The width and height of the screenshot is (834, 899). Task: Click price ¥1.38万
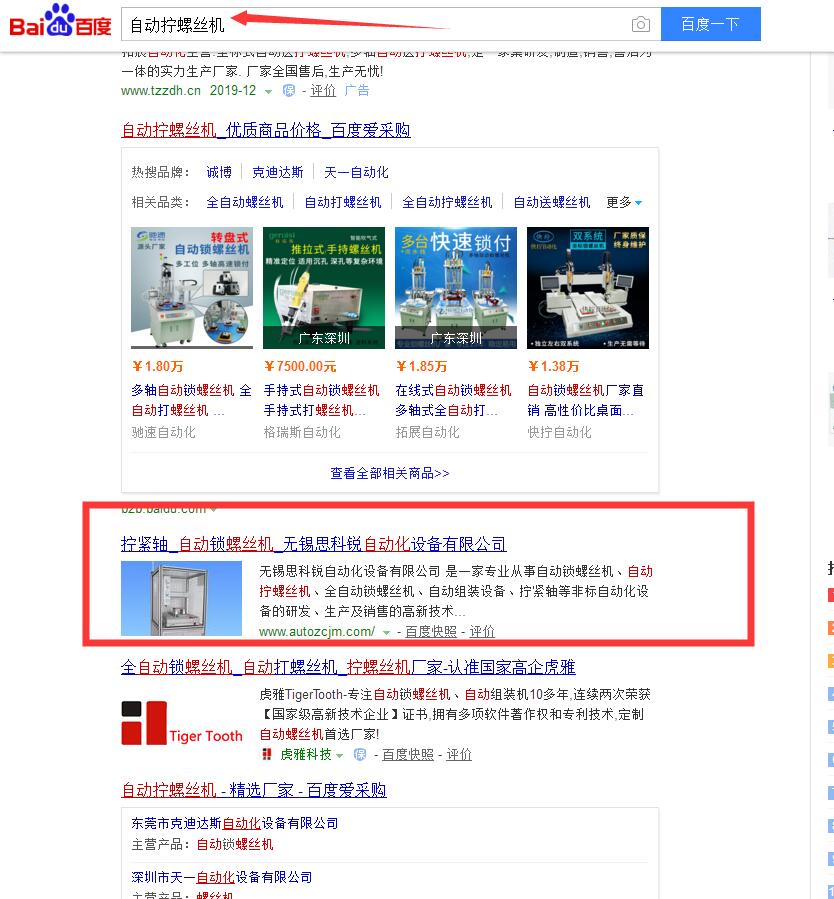click(553, 366)
